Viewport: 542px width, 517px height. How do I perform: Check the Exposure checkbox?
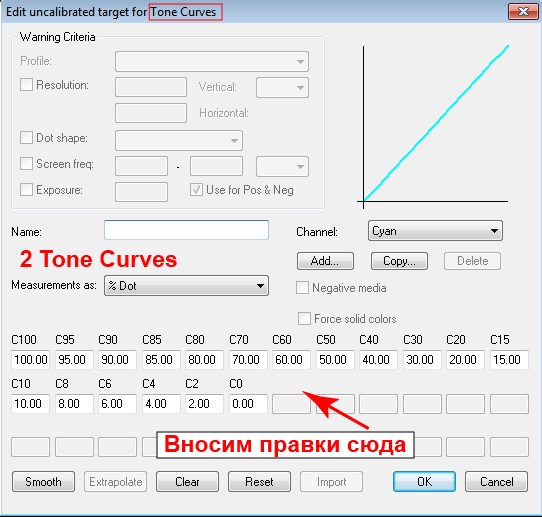26,189
